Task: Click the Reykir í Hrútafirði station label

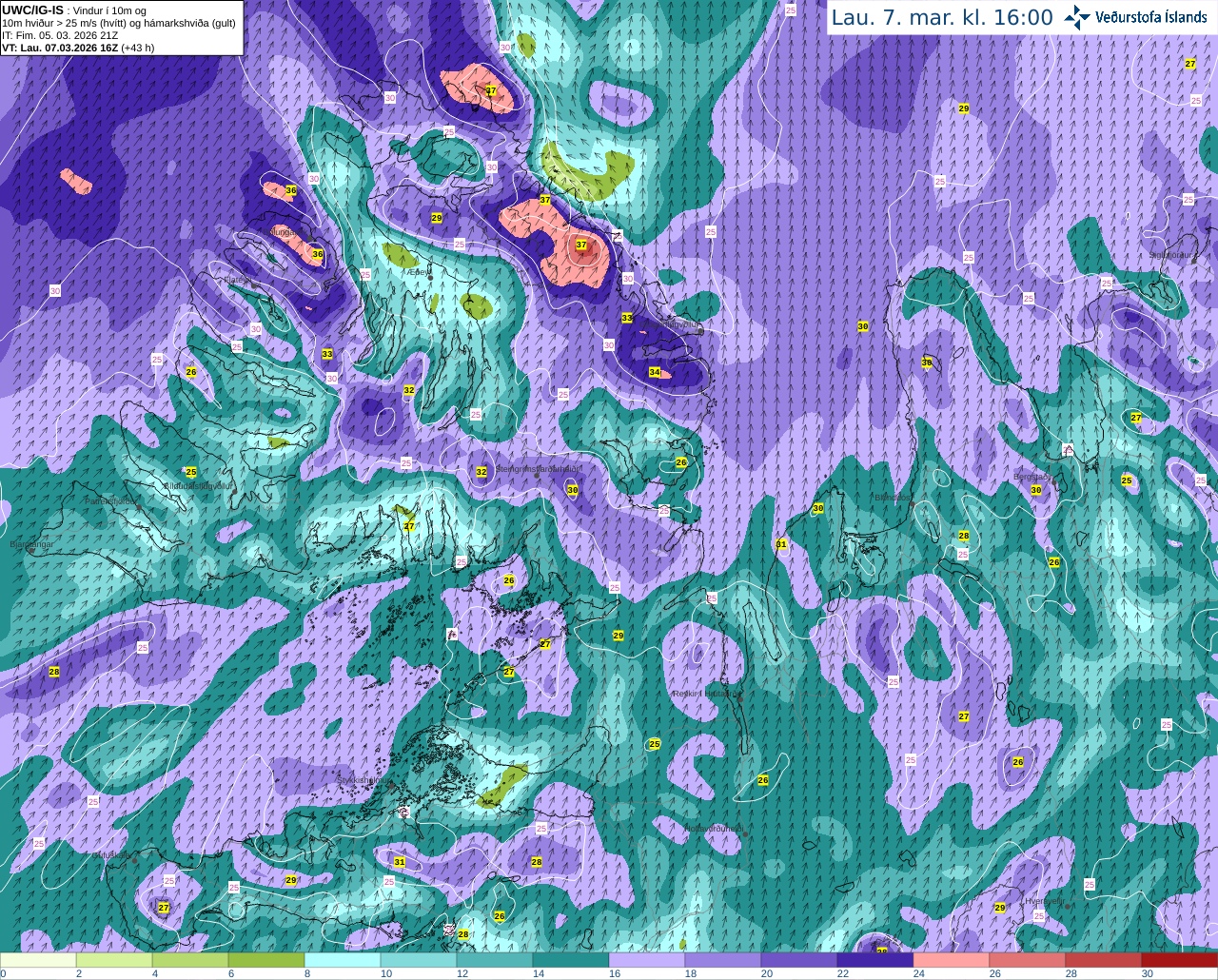Action: (707, 694)
